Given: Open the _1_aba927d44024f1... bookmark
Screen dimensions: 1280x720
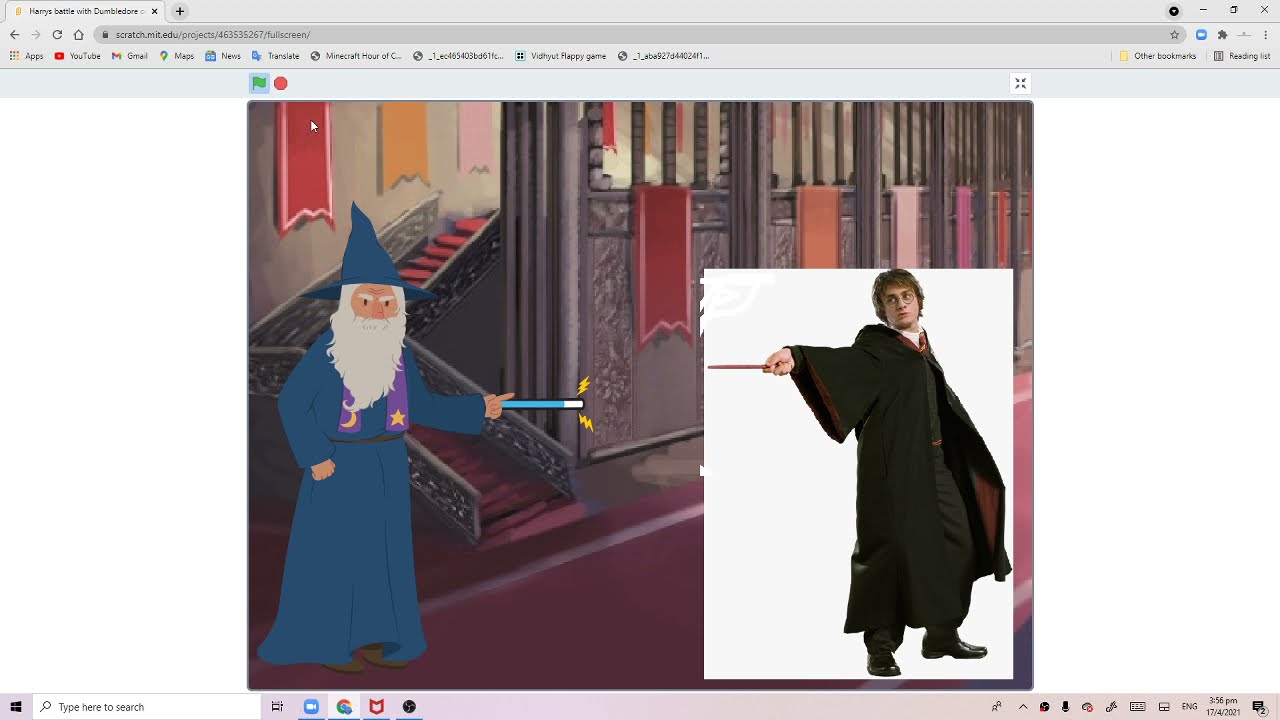Looking at the screenshot, I should 664,56.
